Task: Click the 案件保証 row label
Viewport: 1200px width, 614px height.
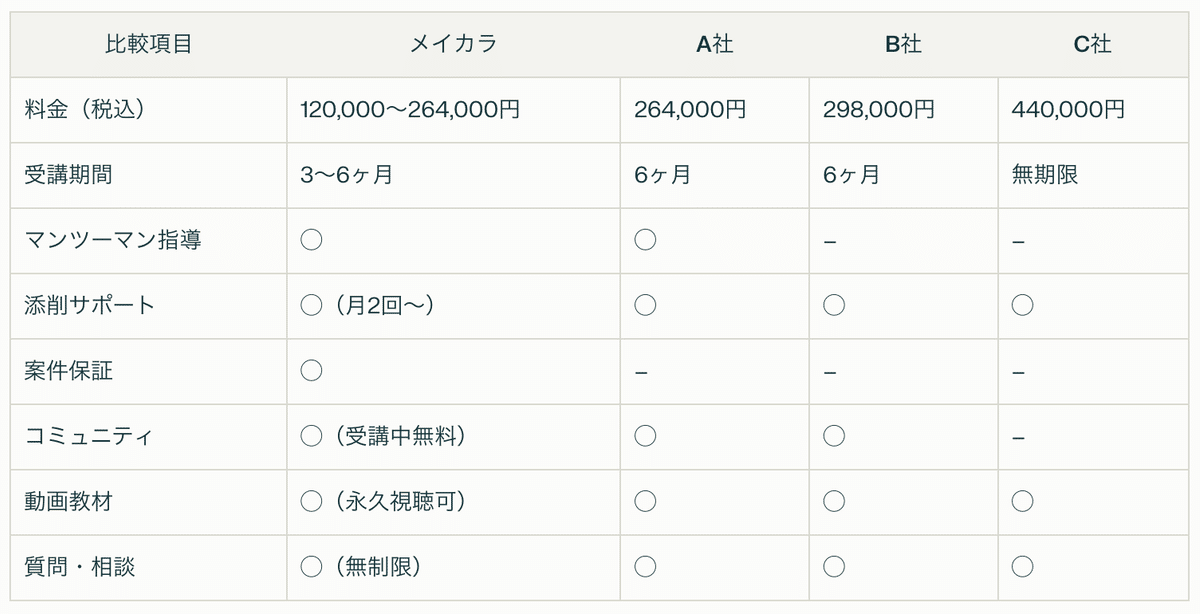Action: coord(68,371)
